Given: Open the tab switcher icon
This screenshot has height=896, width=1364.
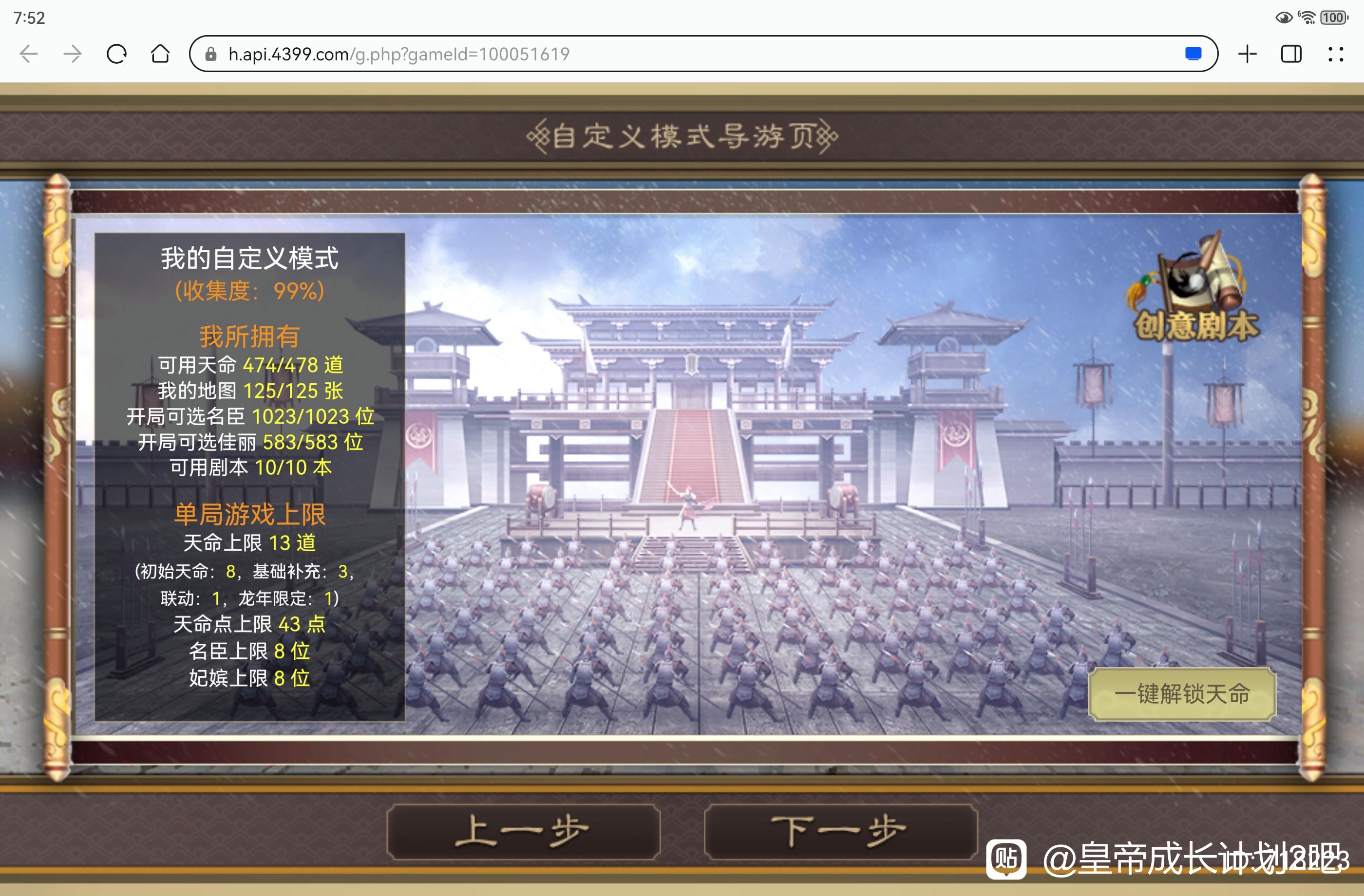Looking at the screenshot, I should (1291, 54).
